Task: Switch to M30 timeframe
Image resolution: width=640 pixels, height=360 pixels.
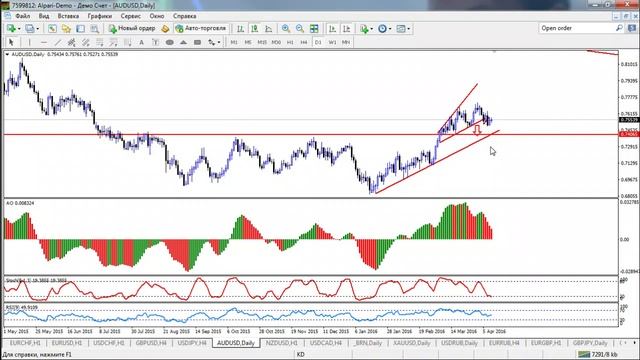Action: tap(276, 42)
